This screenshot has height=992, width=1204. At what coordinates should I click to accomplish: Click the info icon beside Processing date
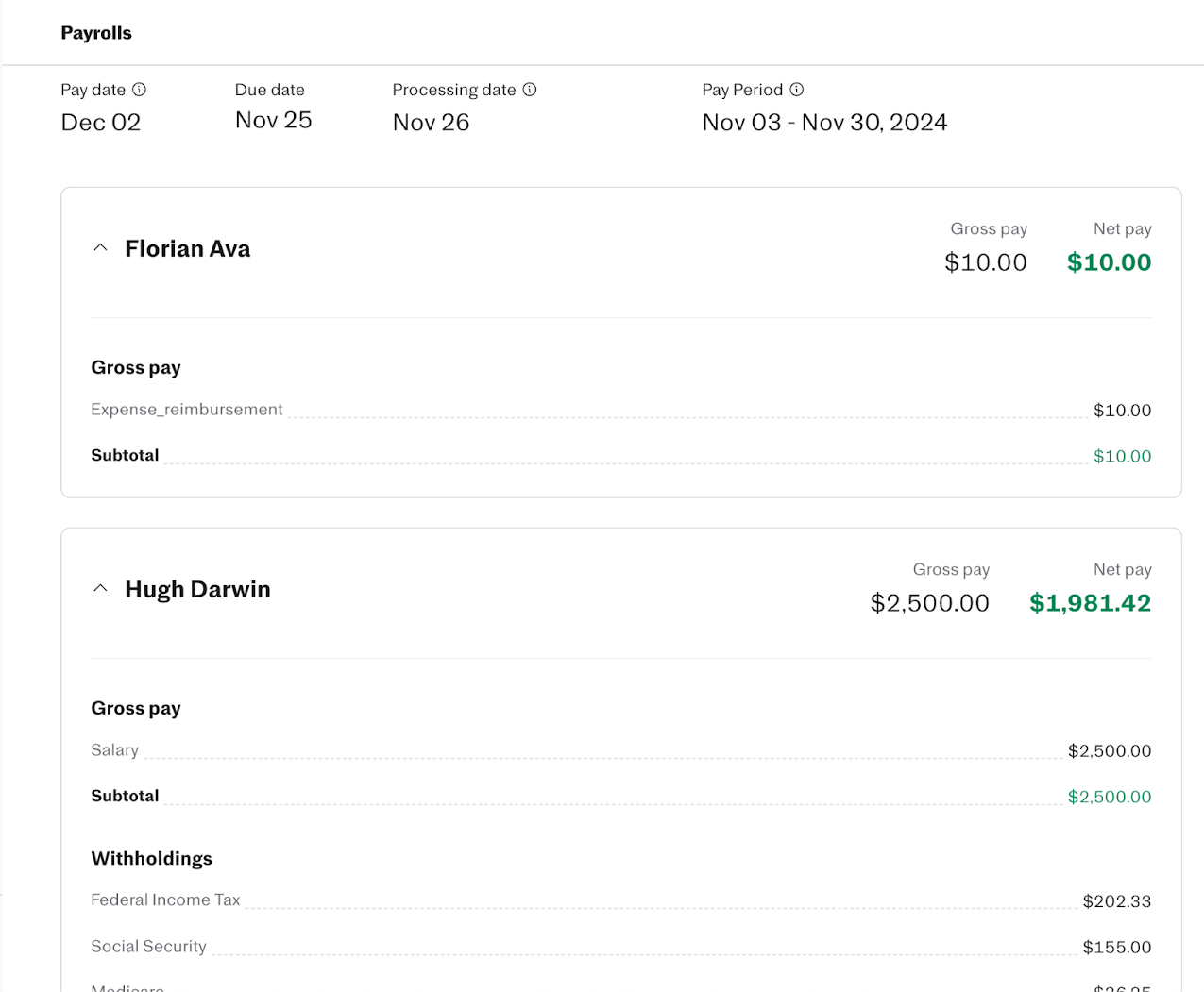point(530,90)
